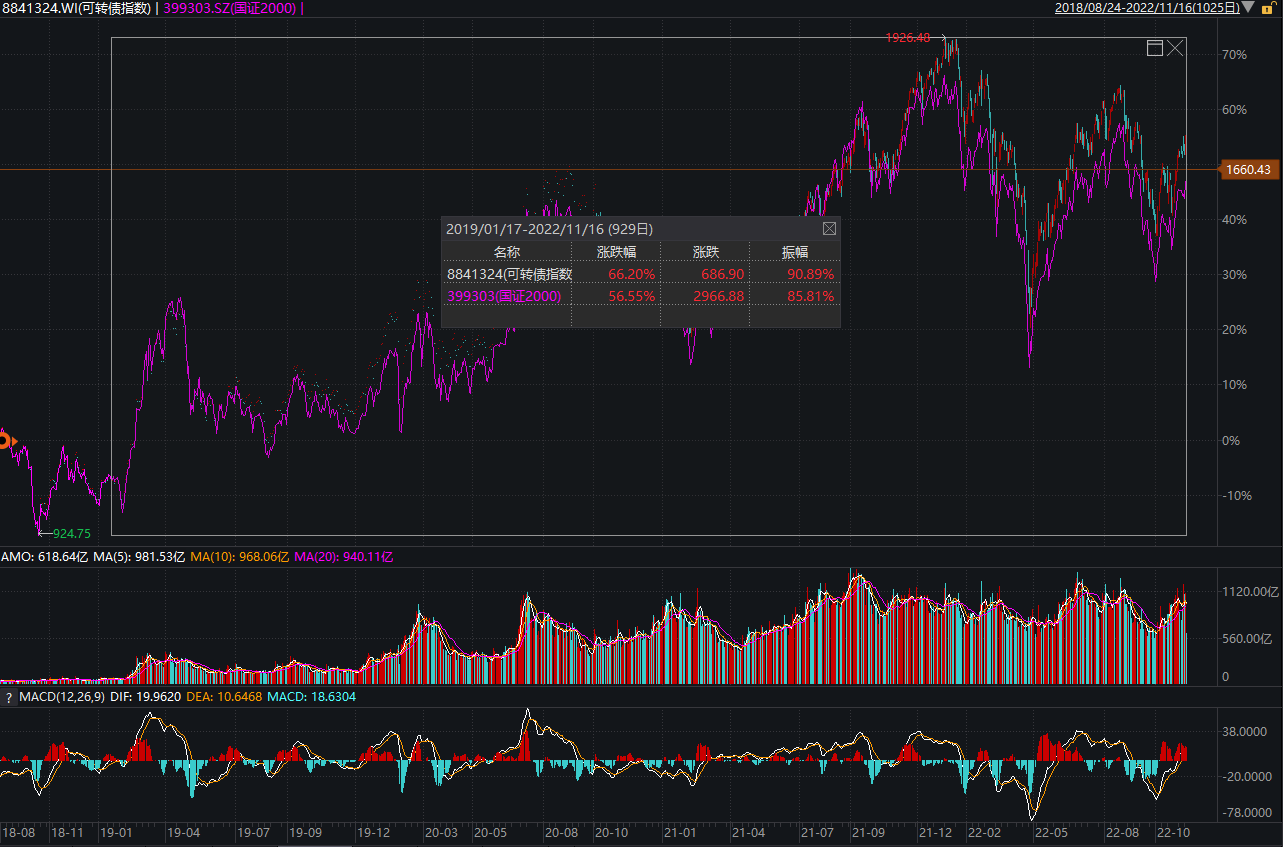This screenshot has width=1283, height=847.
Task: Click the MACD(12,26,9) indicator label
Action: tap(60, 697)
